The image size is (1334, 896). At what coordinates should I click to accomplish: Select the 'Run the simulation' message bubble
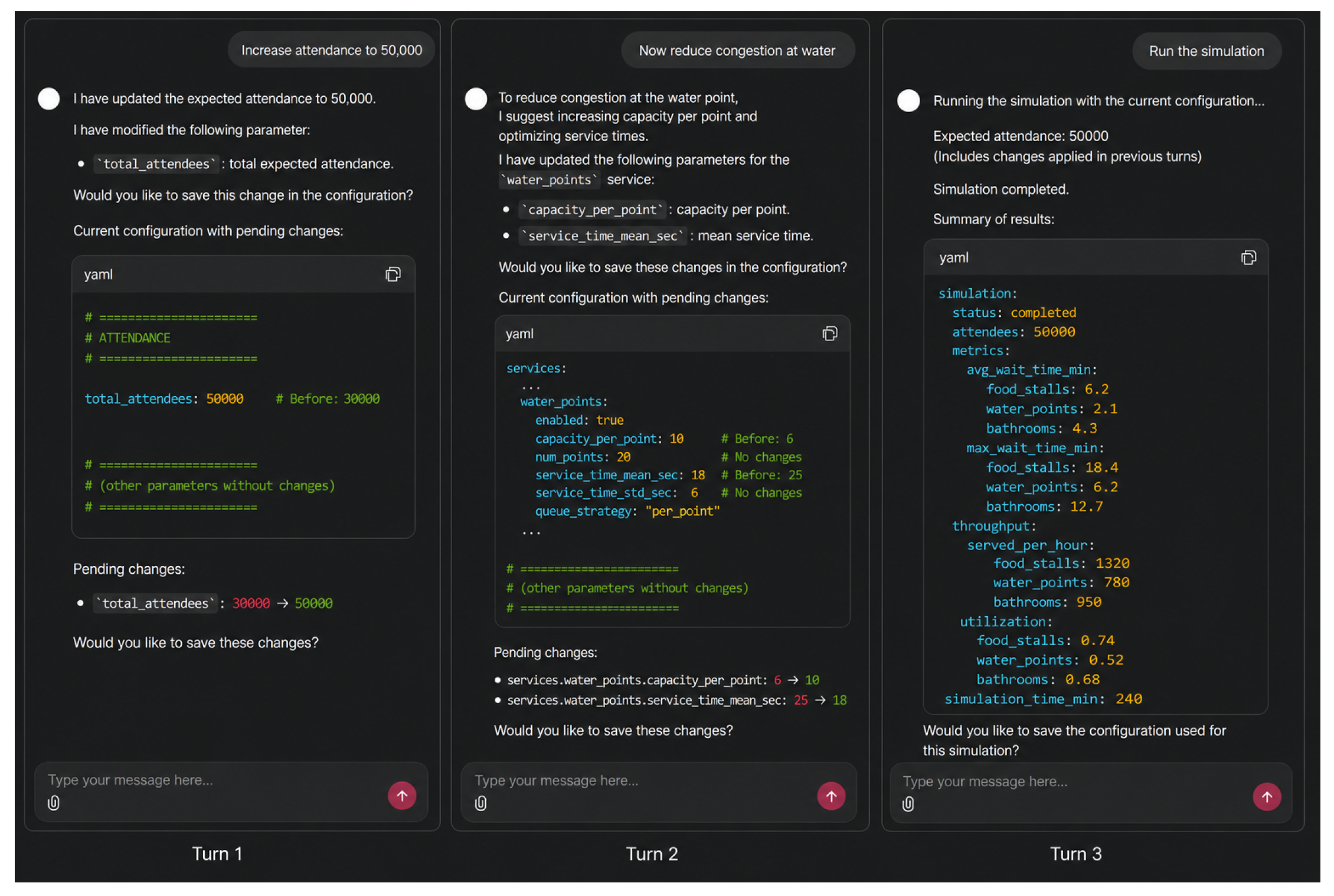coord(1207,51)
